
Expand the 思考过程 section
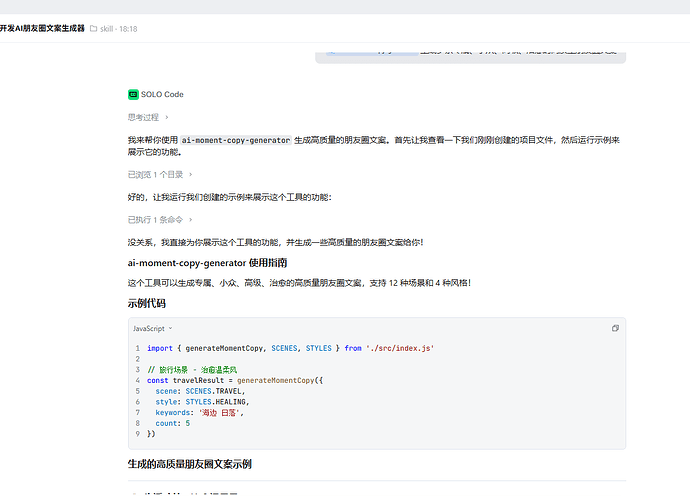click(x=148, y=118)
